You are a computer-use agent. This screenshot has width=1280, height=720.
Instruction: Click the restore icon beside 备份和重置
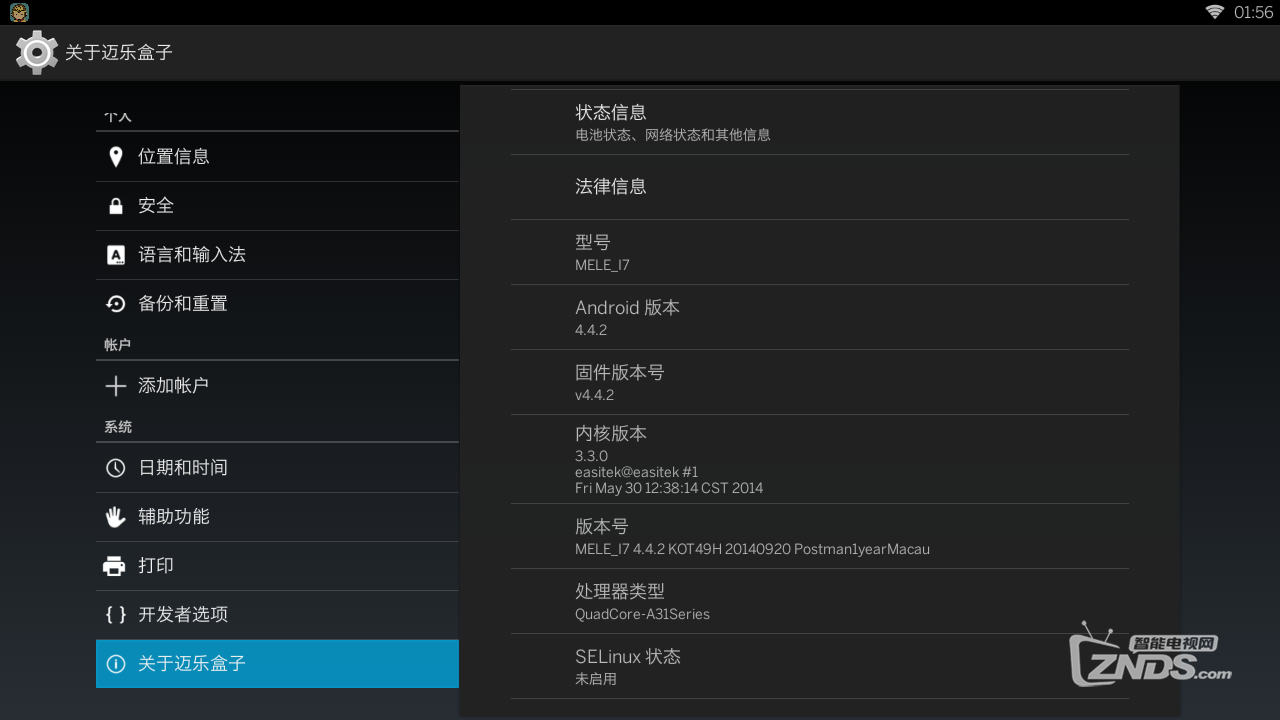(116, 304)
